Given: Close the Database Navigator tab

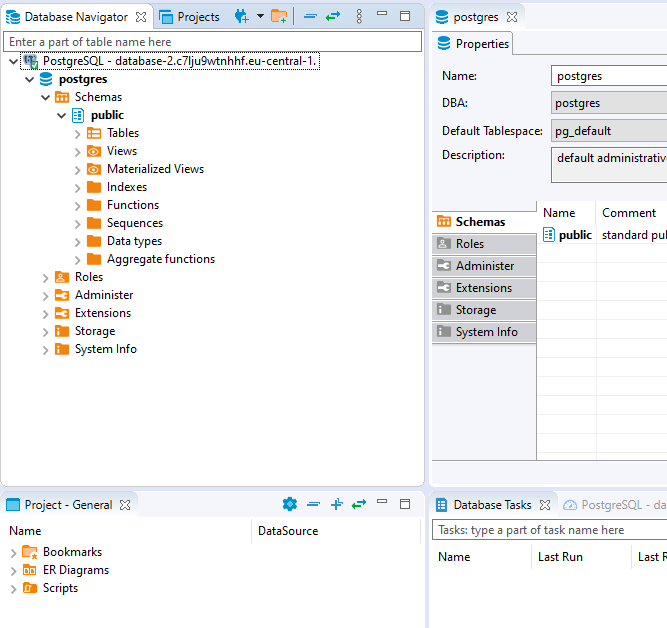Looking at the screenshot, I should point(141,17).
